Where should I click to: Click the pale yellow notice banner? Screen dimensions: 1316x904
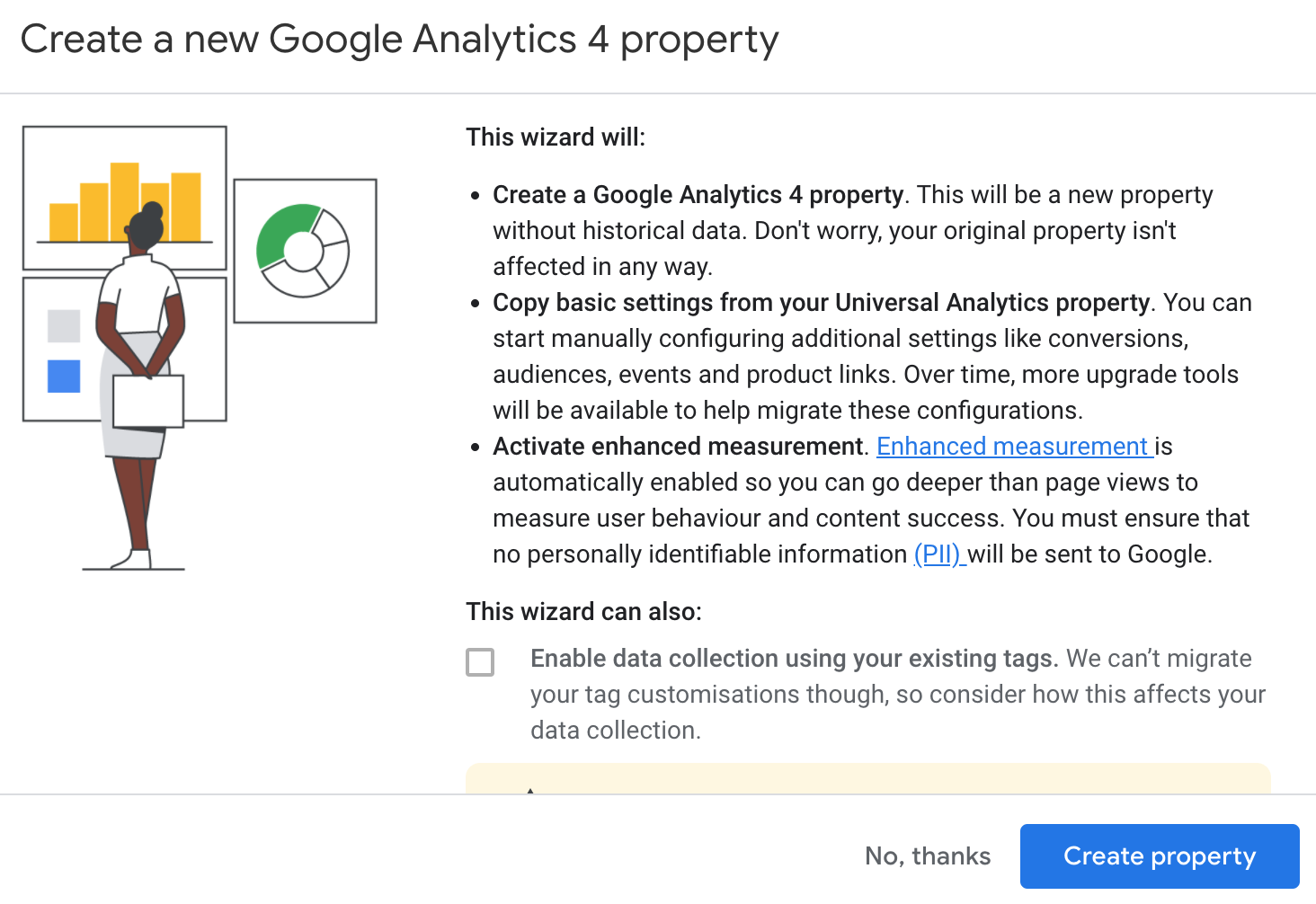pos(868,779)
